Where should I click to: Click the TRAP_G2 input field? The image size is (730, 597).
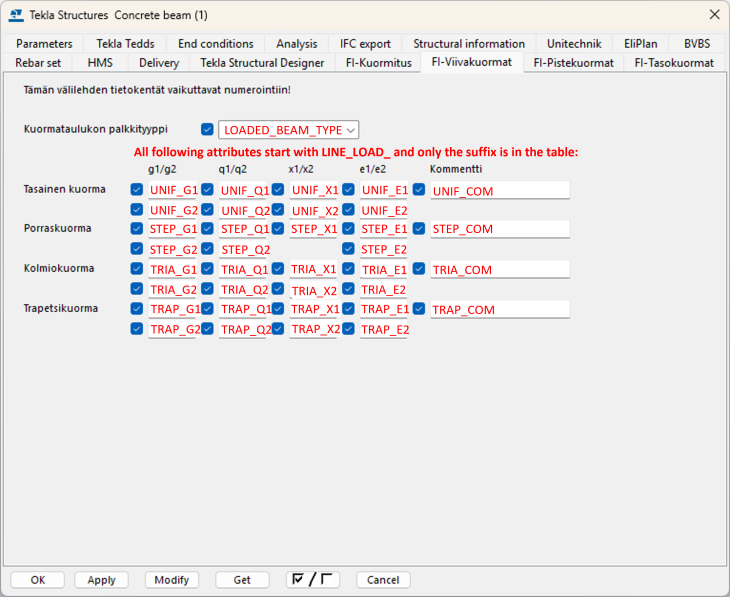pyautogui.click(x=173, y=329)
